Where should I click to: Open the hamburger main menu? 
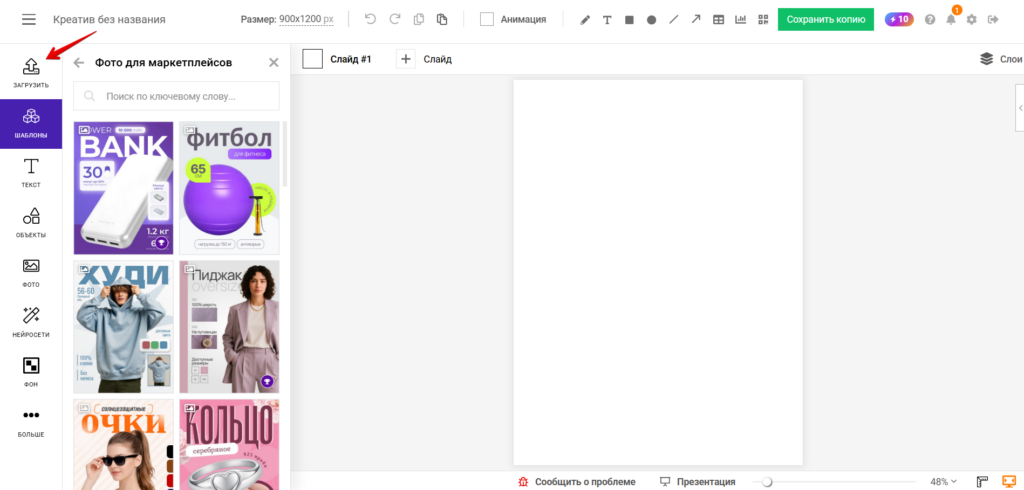point(29,20)
